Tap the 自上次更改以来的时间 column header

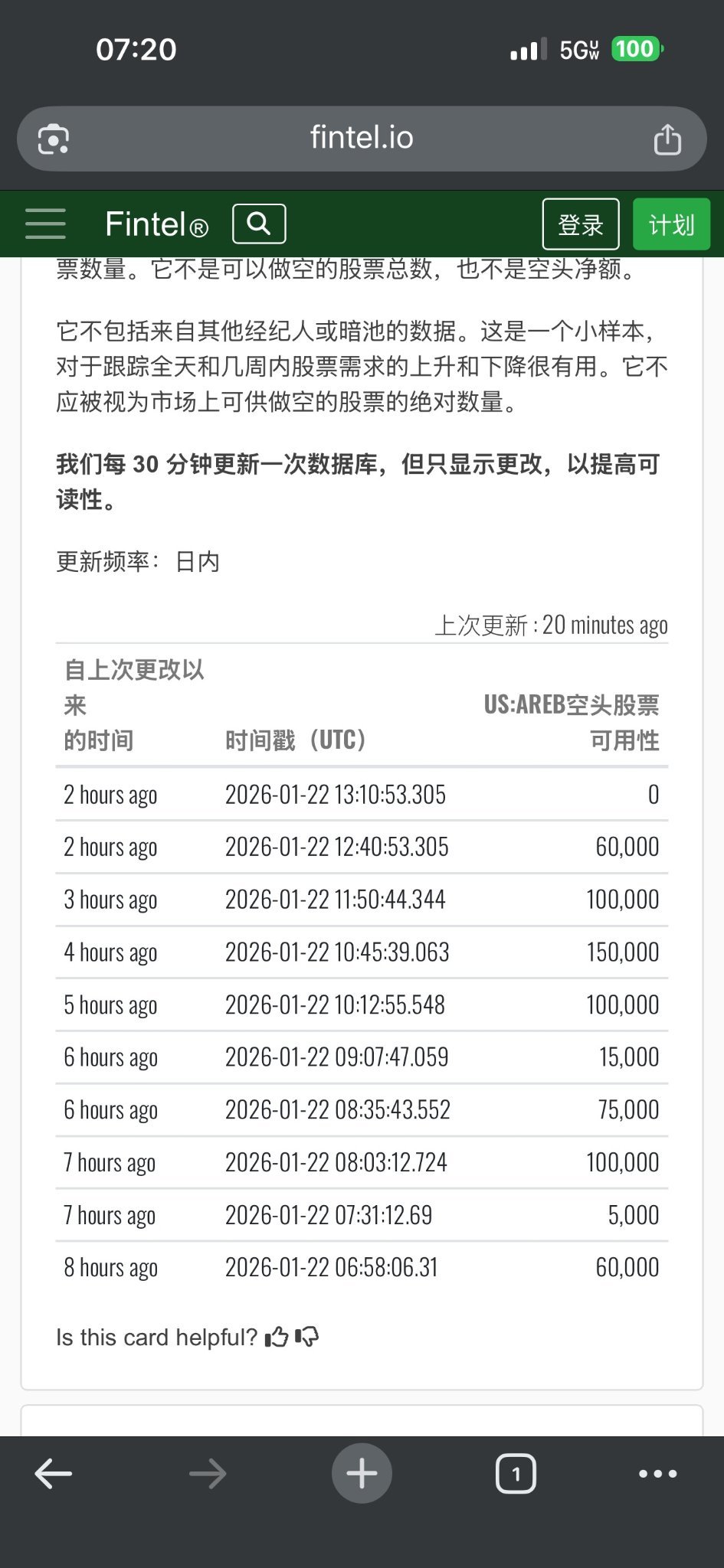pyautogui.click(x=135, y=705)
